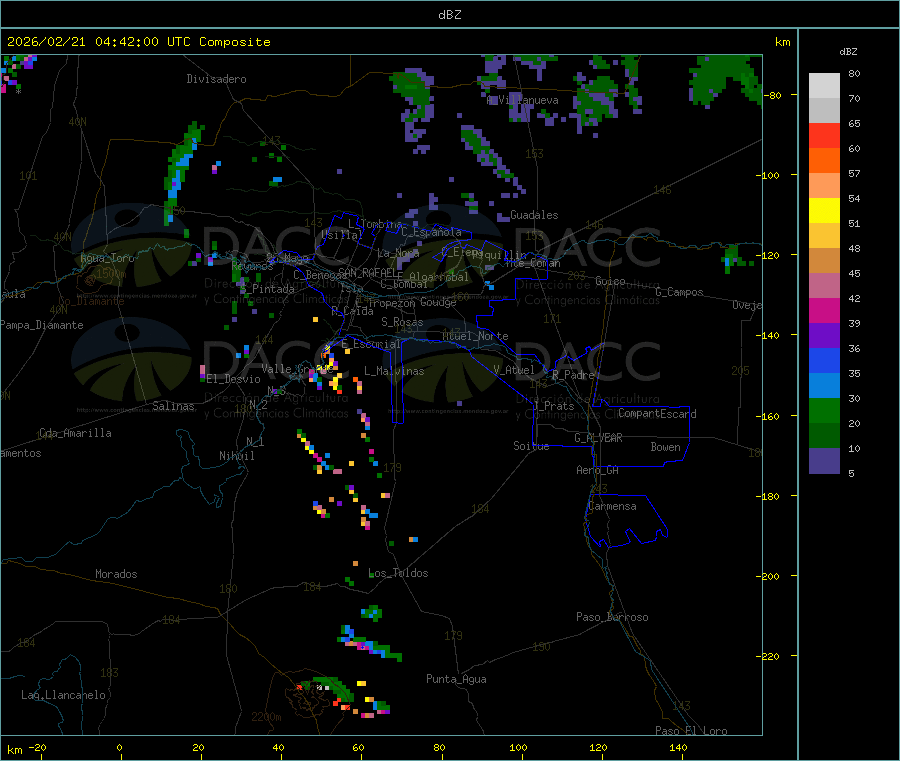Click the 140 tick label on the horizontal axis
Screen dimensions: 900x761
pyautogui.click(x=678, y=747)
